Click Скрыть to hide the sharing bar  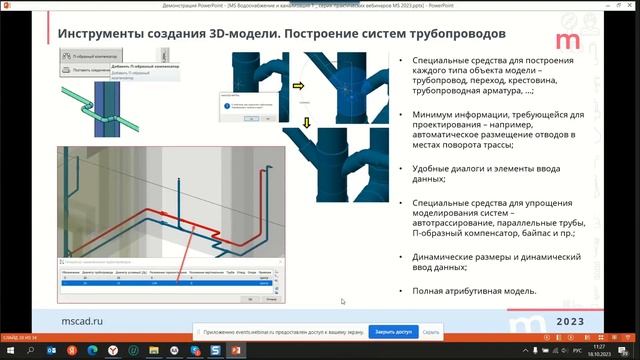point(431,332)
